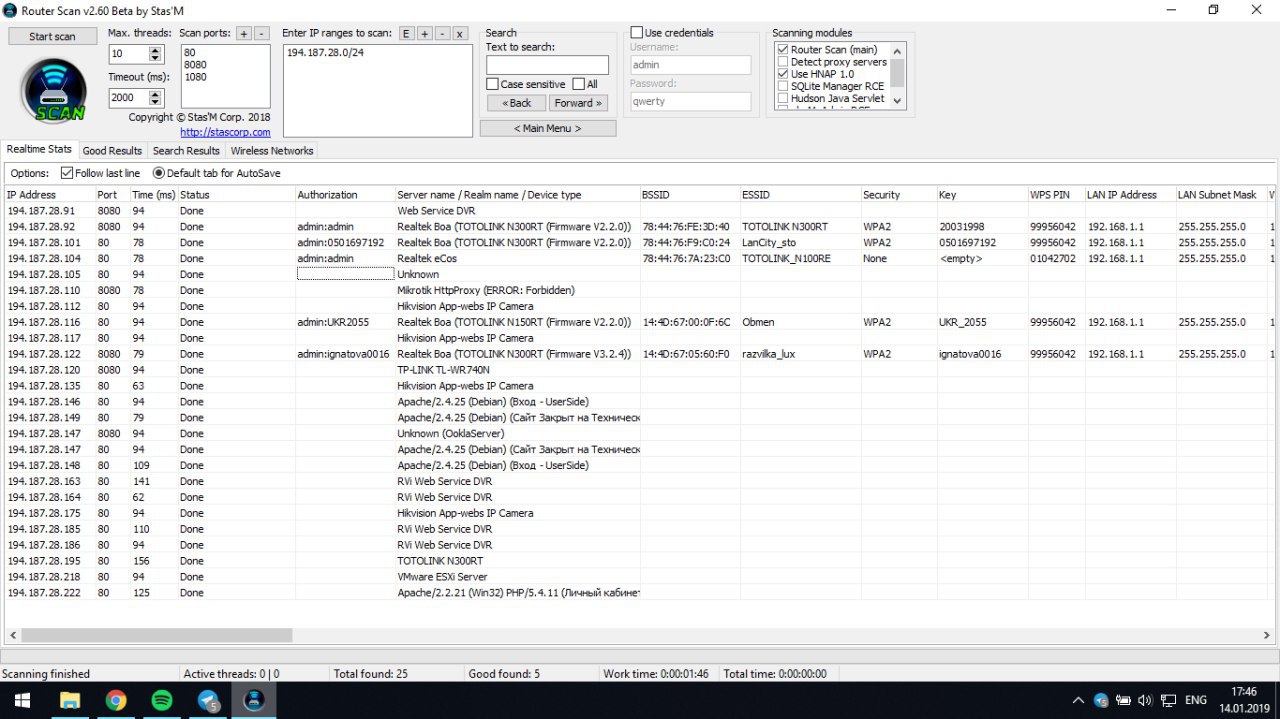Launch Google Chrome from the taskbar
The width and height of the screenshot is (1280, 719).
click(x=115, y=700)
